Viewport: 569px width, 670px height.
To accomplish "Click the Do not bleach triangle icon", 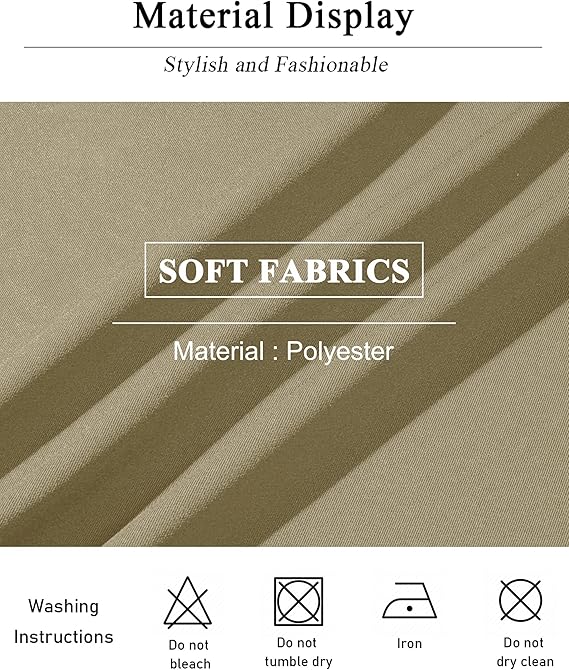I will coord(188,602).
